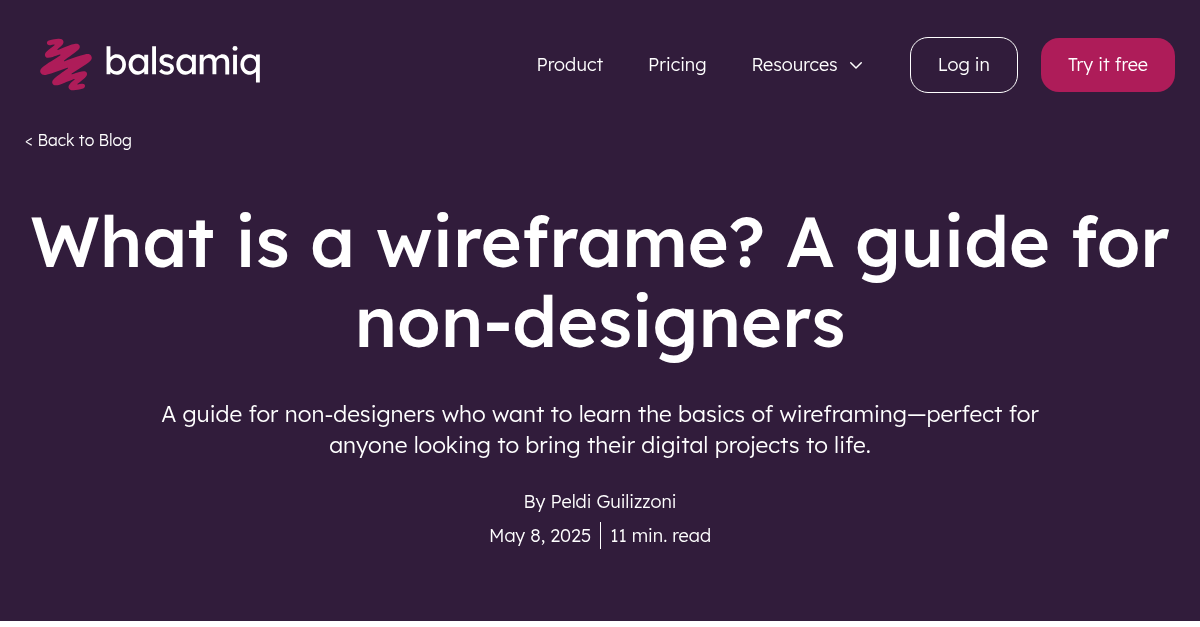Click the word "non-designers" in the headline
The height and width of the screenshot is (627, 1200).
(x=600, y=324)
